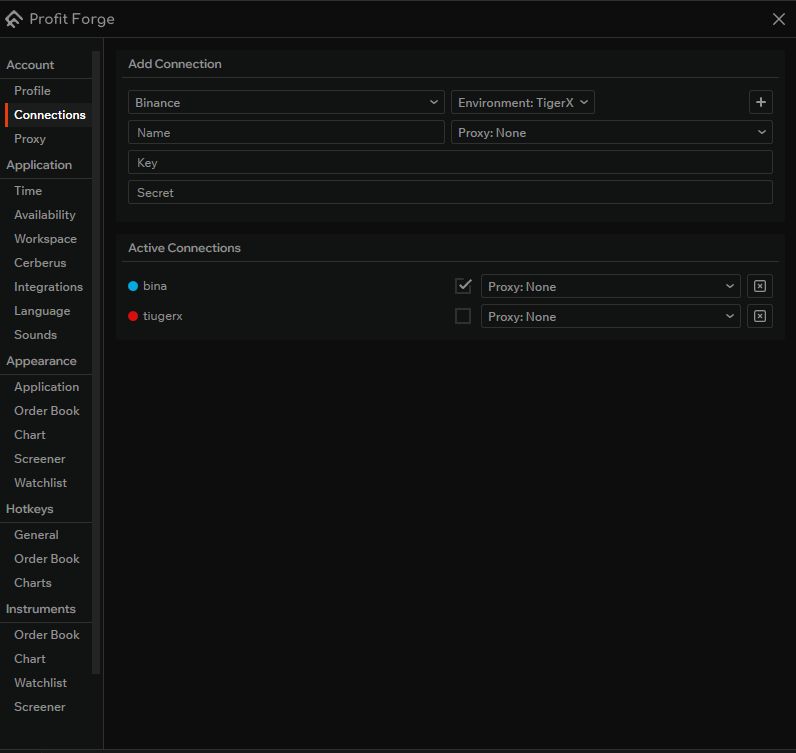Screen dimensions: 796x753
Task: Click the sidebar vertical scrollbar
Action: click(x=96, y=362)
